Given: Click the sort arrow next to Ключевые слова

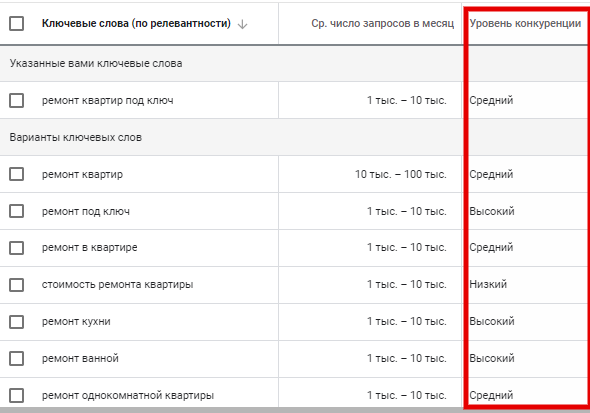Looking at the screenshot, I should pyautogui.click(x=243, y=24).
